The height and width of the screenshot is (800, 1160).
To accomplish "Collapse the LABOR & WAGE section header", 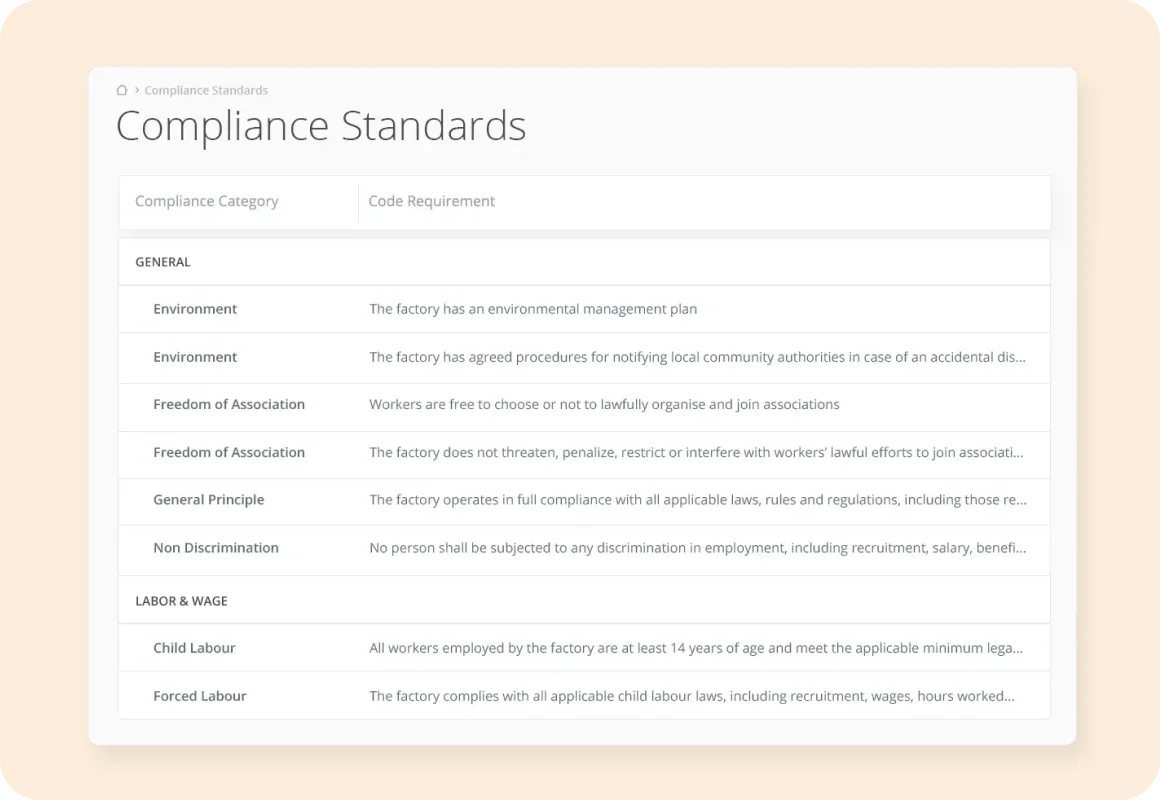I will tap(181, 600).
